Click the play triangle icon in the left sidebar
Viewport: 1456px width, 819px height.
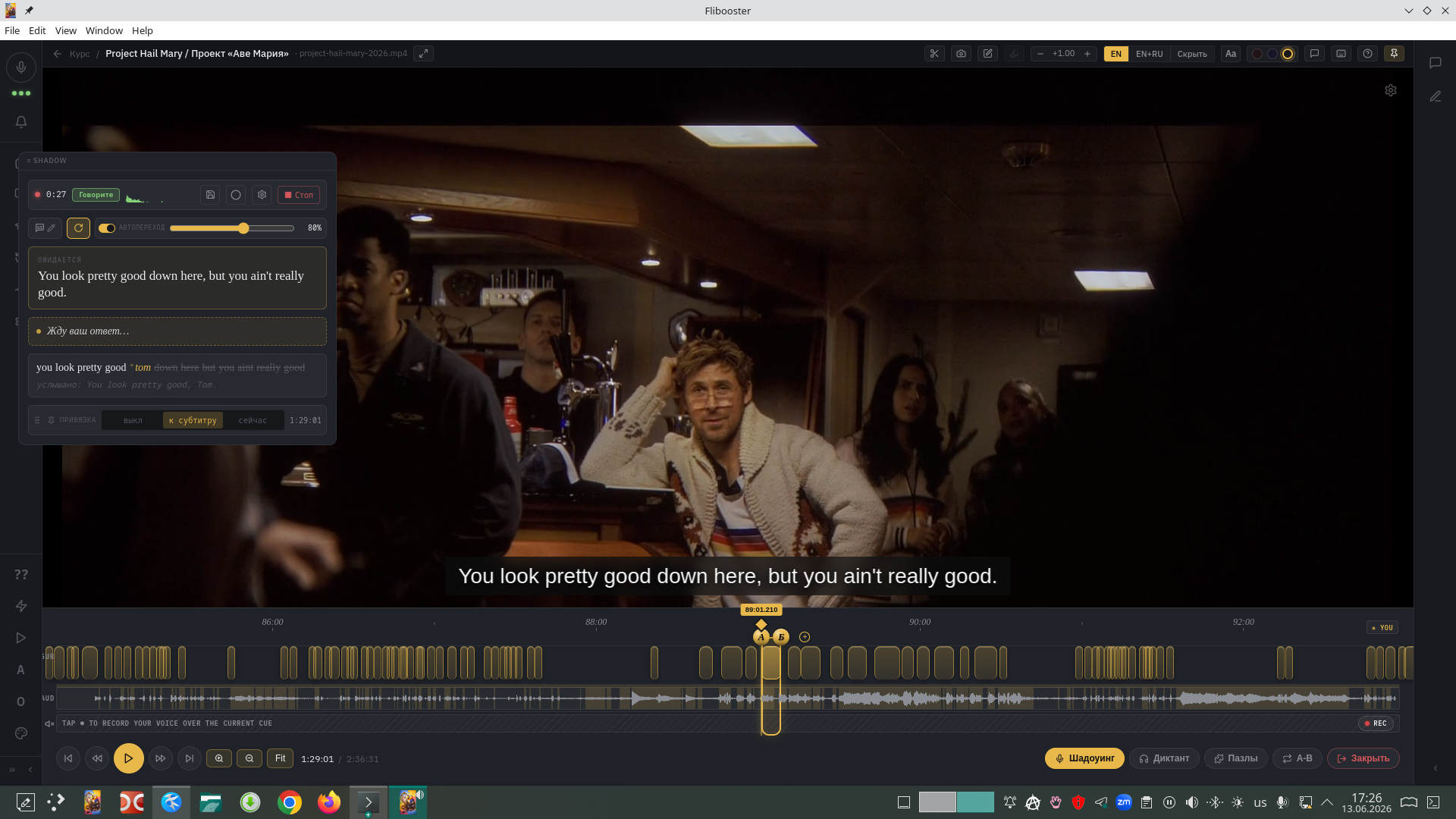(21, 638)
